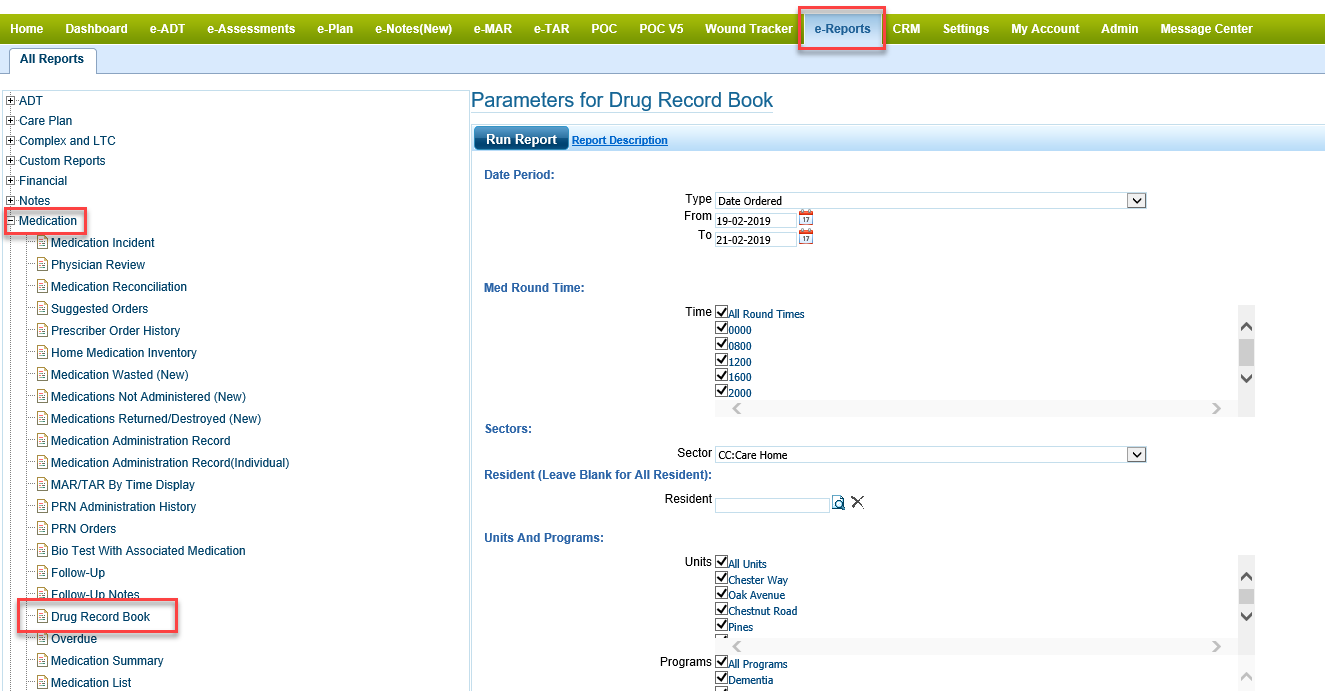
Task: Click document icon beside PRN Orders
Action: [42, 528]
